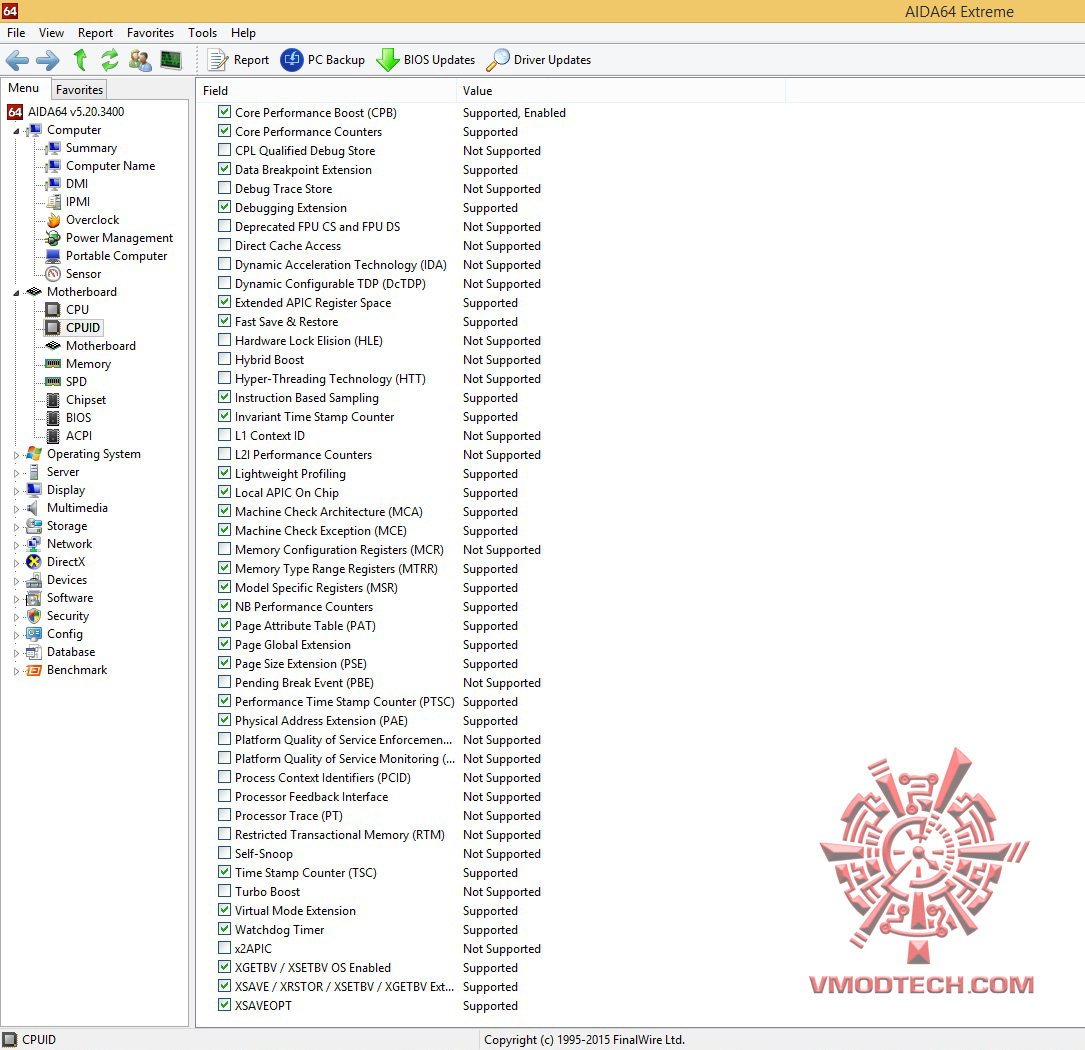
Task: Open the Favorites menu
Action: click(150, 33)
